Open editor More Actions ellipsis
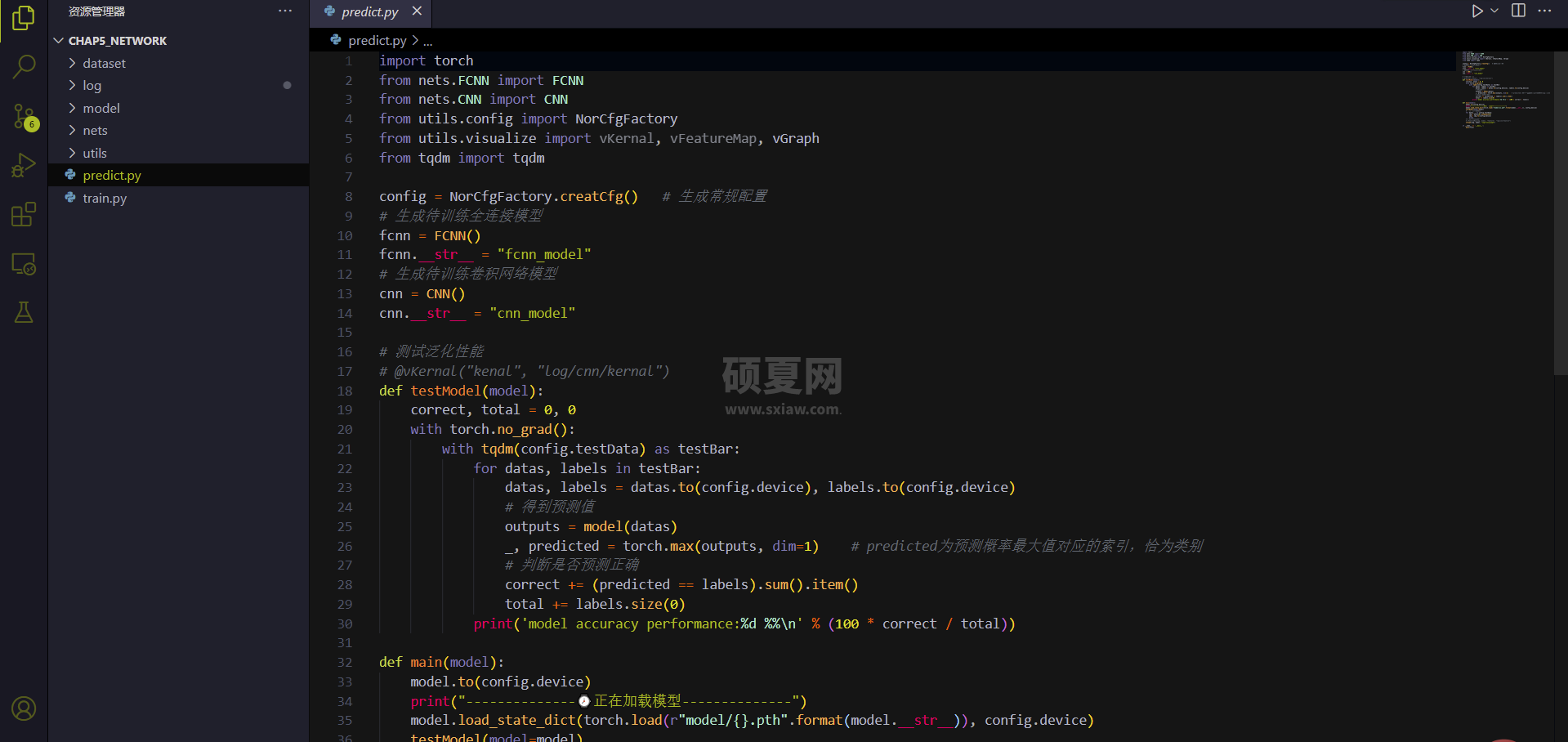 pyautogui.click(x=1544, y=11)
